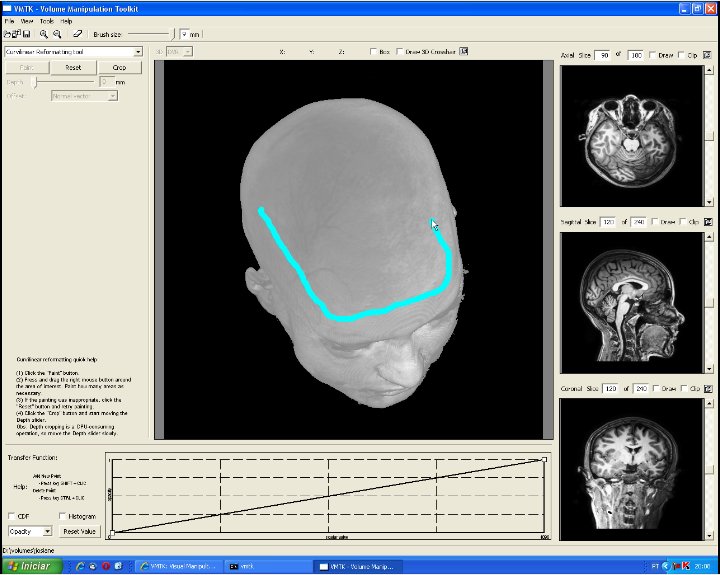
Task: Toggle the Axial Clip checkbox
Action: [x=681, y=55]
